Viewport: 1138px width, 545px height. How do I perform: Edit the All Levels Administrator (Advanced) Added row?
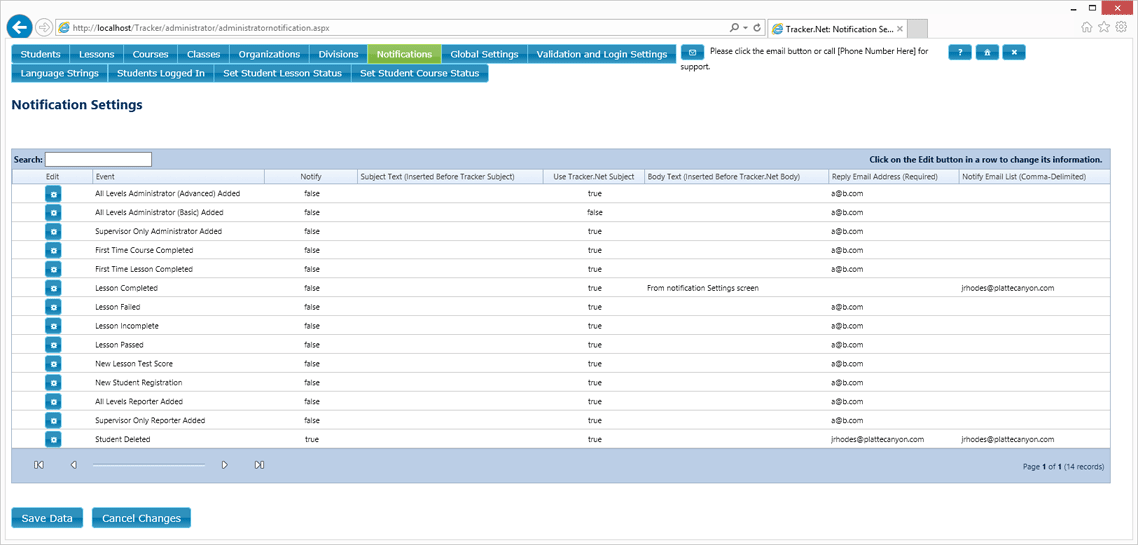[x=53, y=194]
